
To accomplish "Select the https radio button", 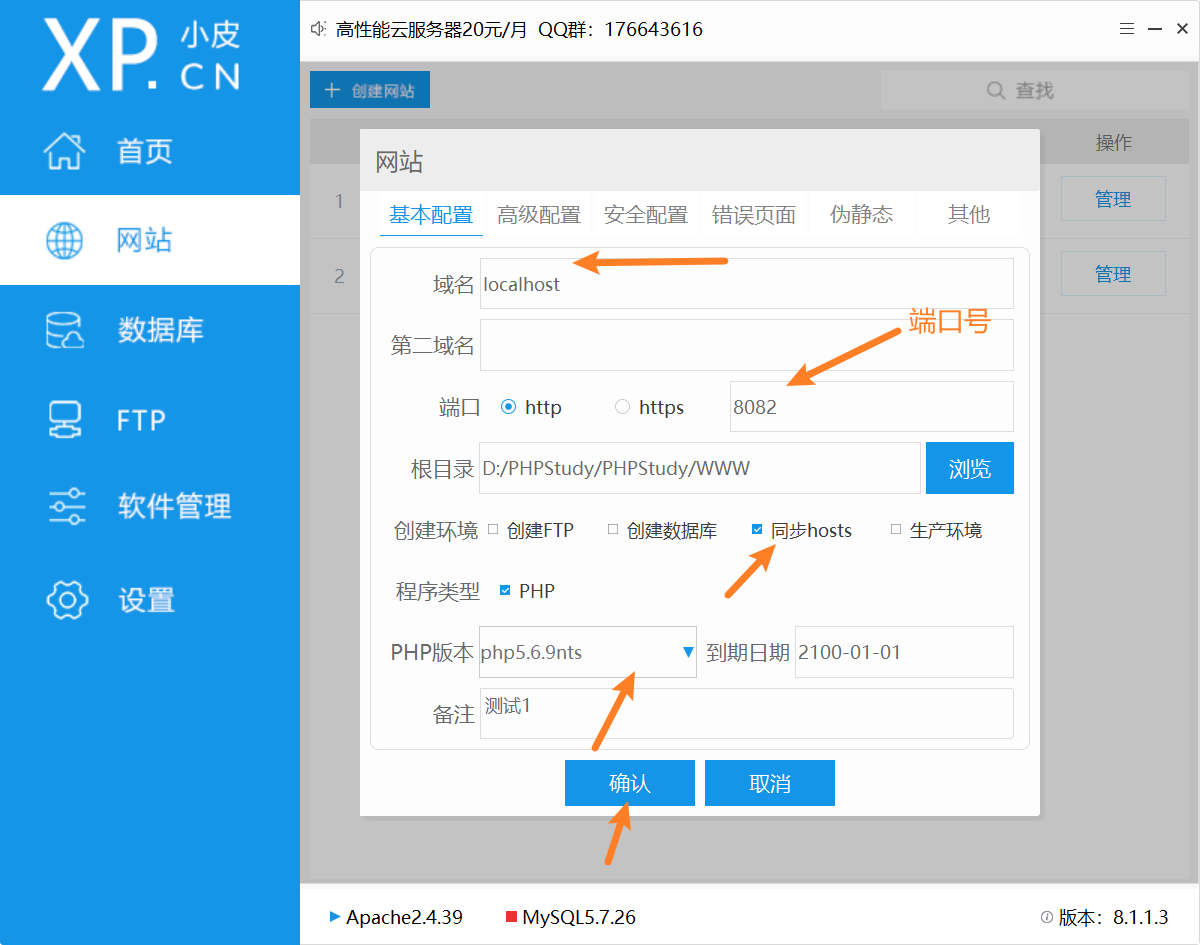I will pyautogui.click(x=622, y=407).
